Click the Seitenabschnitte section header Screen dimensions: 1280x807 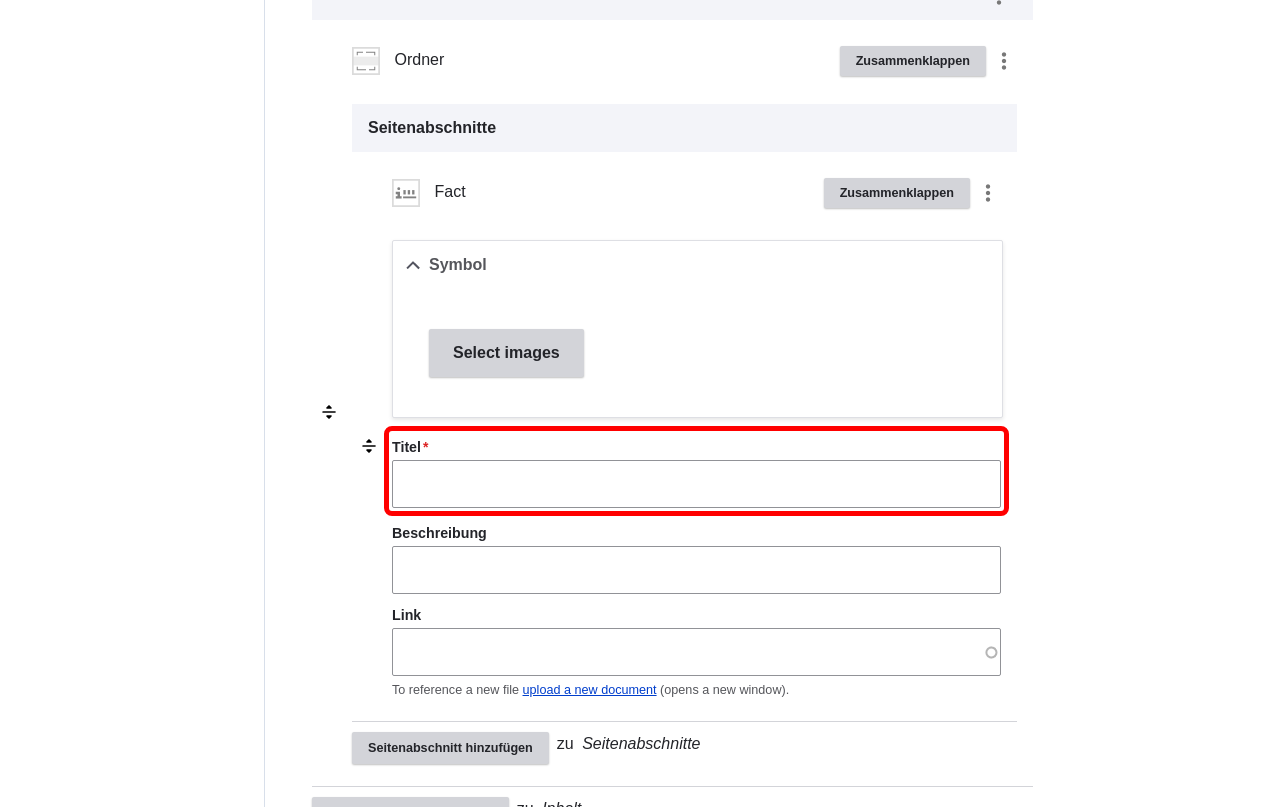click(684, 128)
